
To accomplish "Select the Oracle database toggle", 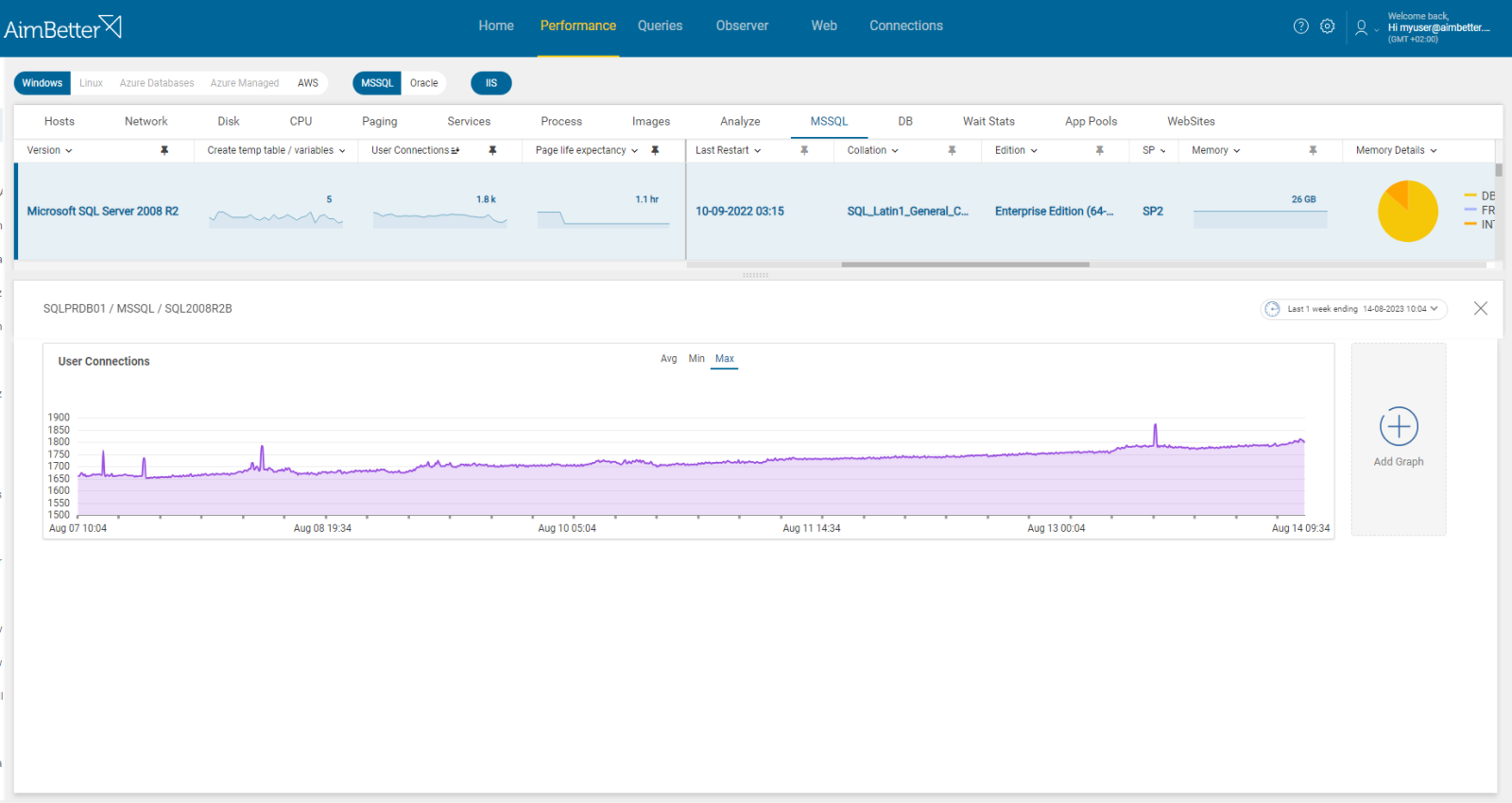I will [424, 83].
